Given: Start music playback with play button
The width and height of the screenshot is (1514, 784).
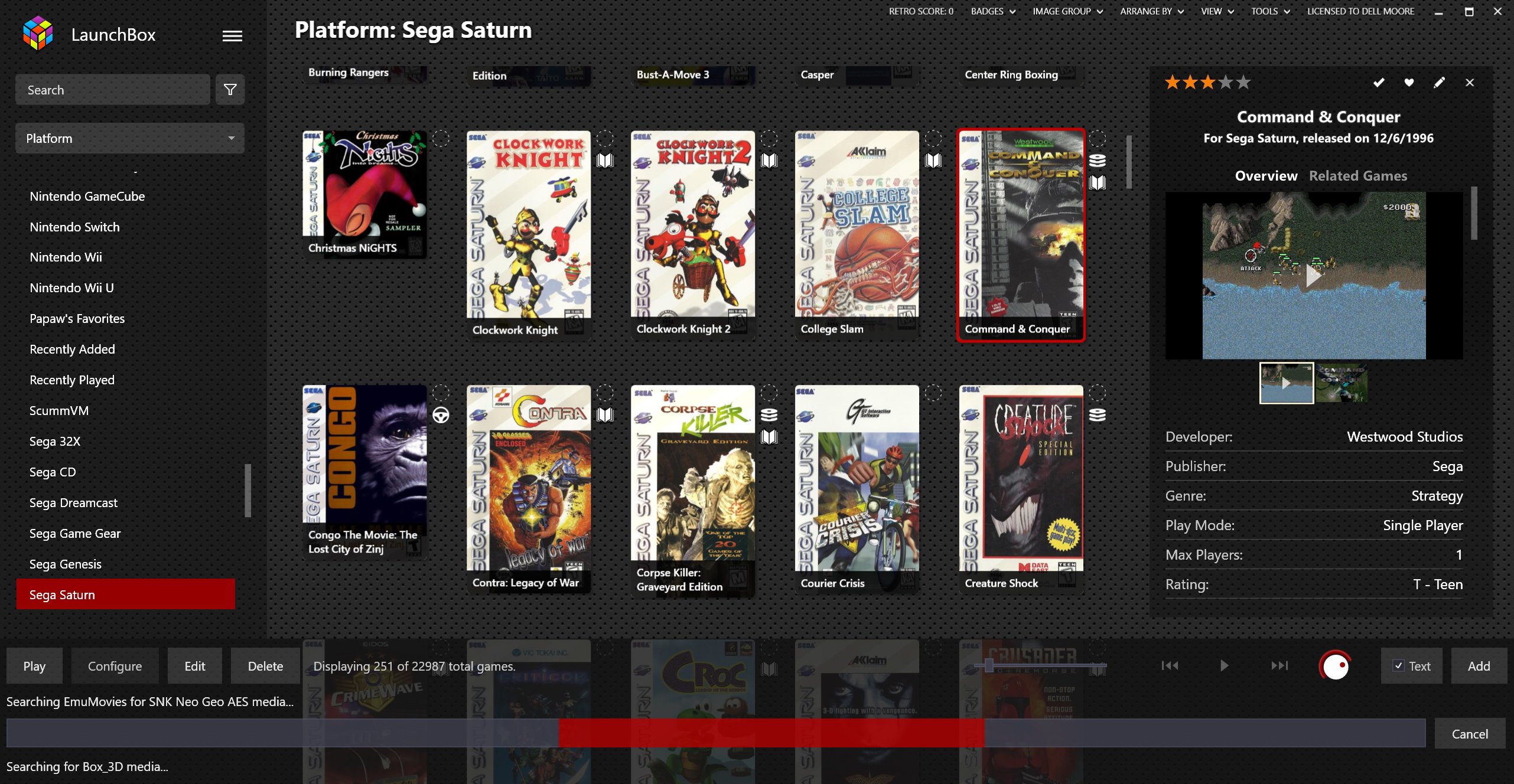Looking at the screenshot, I should pos(1225,666).
